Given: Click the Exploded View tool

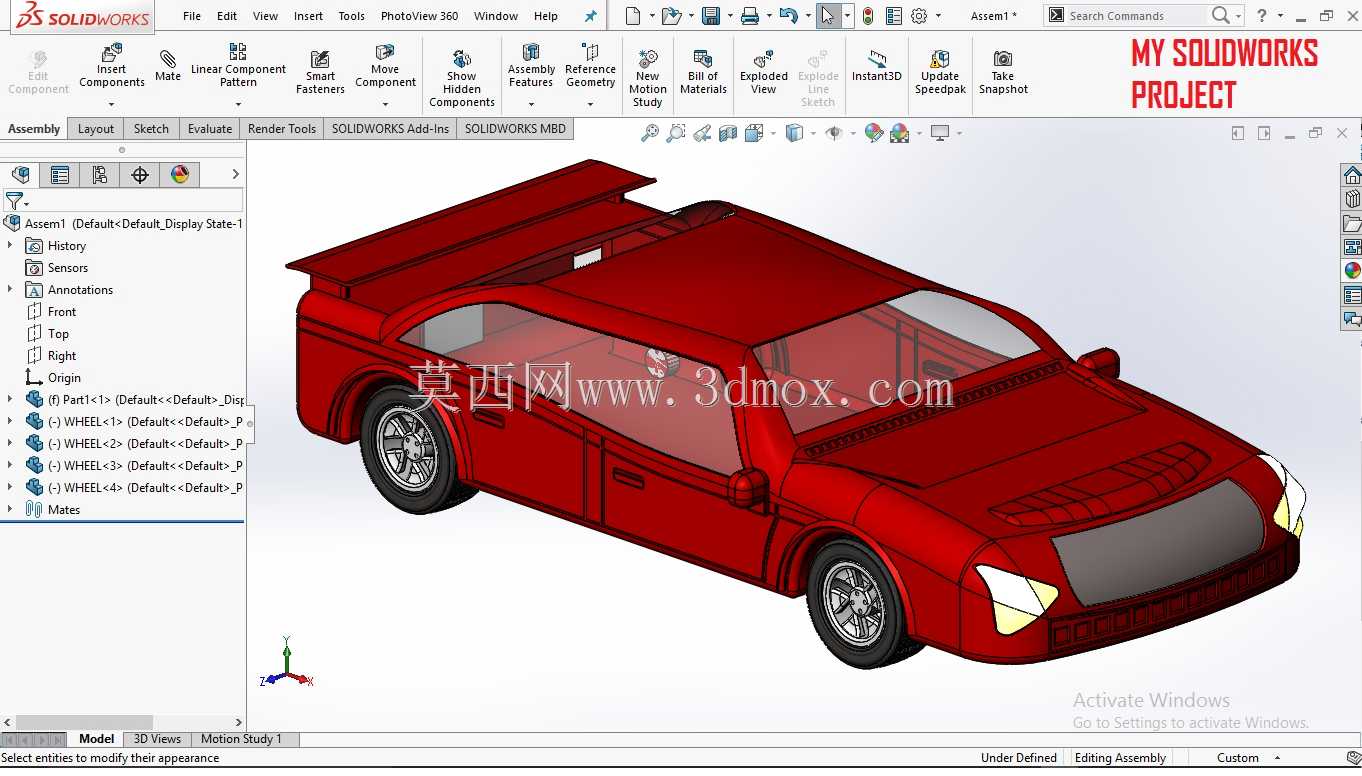Looking at the screenshot, I should tap(764, 72).
